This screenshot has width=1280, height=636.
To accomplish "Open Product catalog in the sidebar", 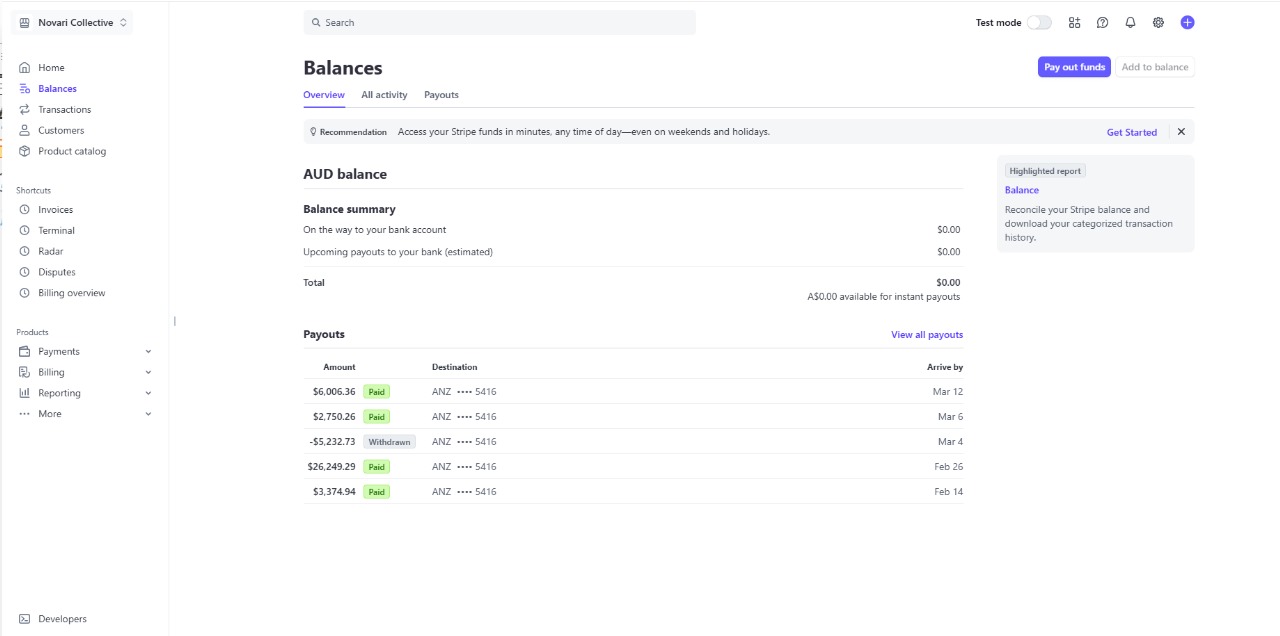I will [71, 151].
